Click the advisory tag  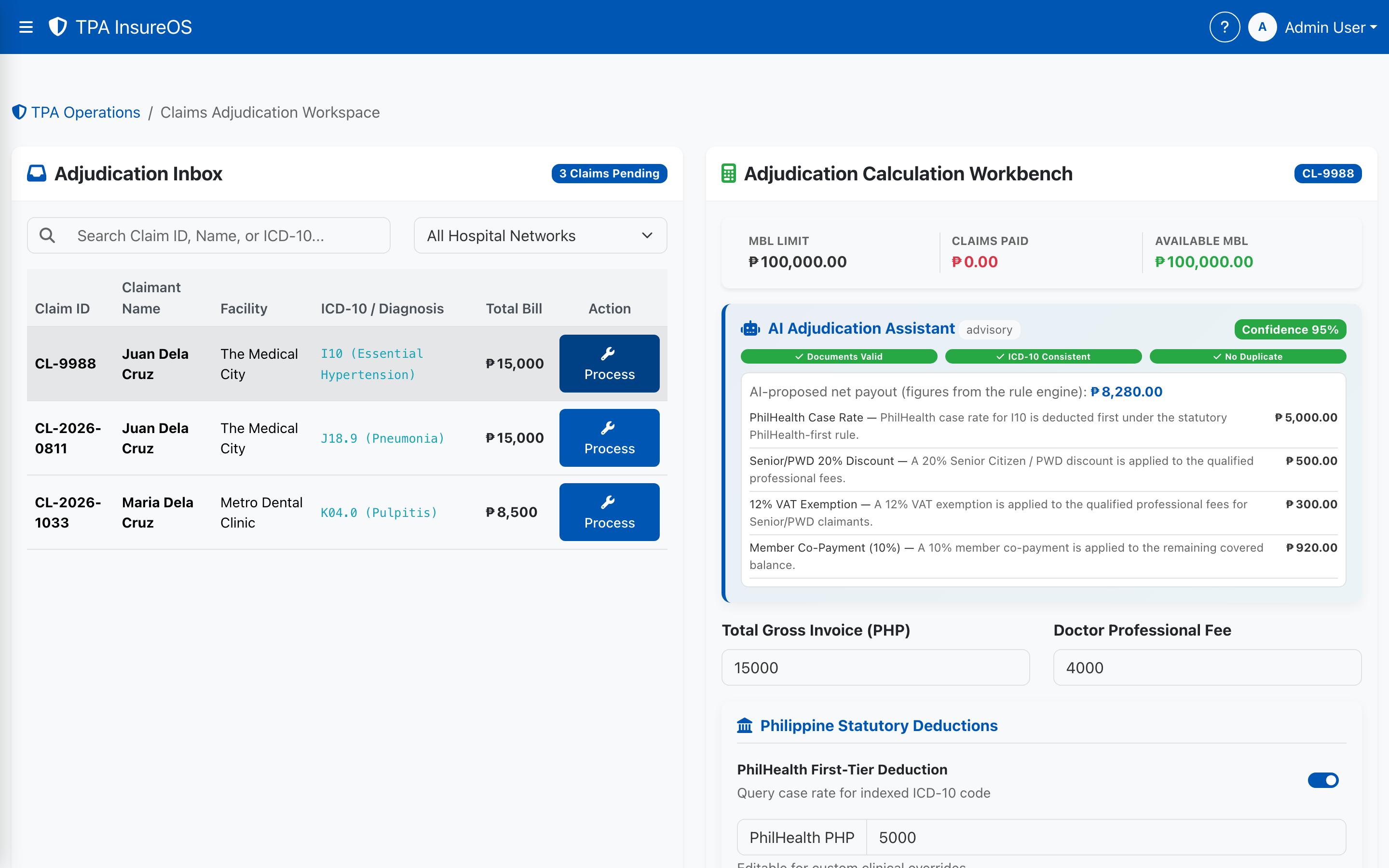click(989, 329)
